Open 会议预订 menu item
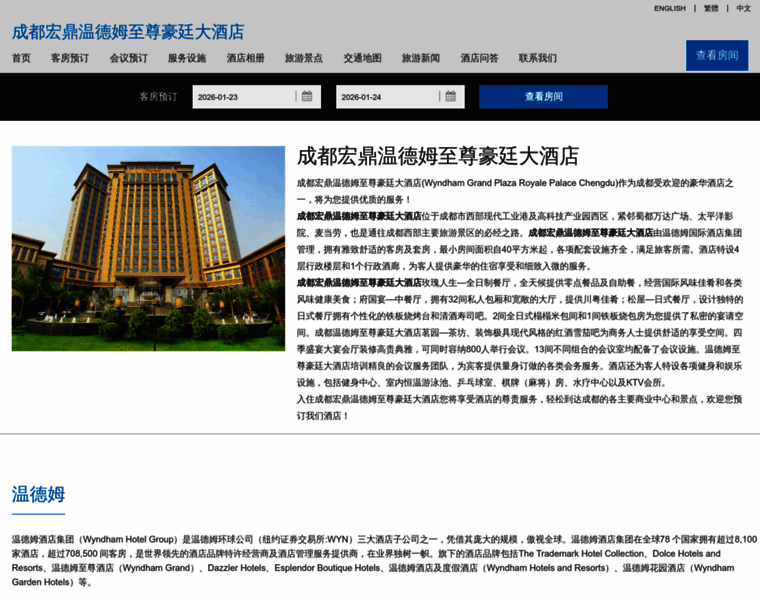Viewport: 760px width, 600px height. coord(128,58)
